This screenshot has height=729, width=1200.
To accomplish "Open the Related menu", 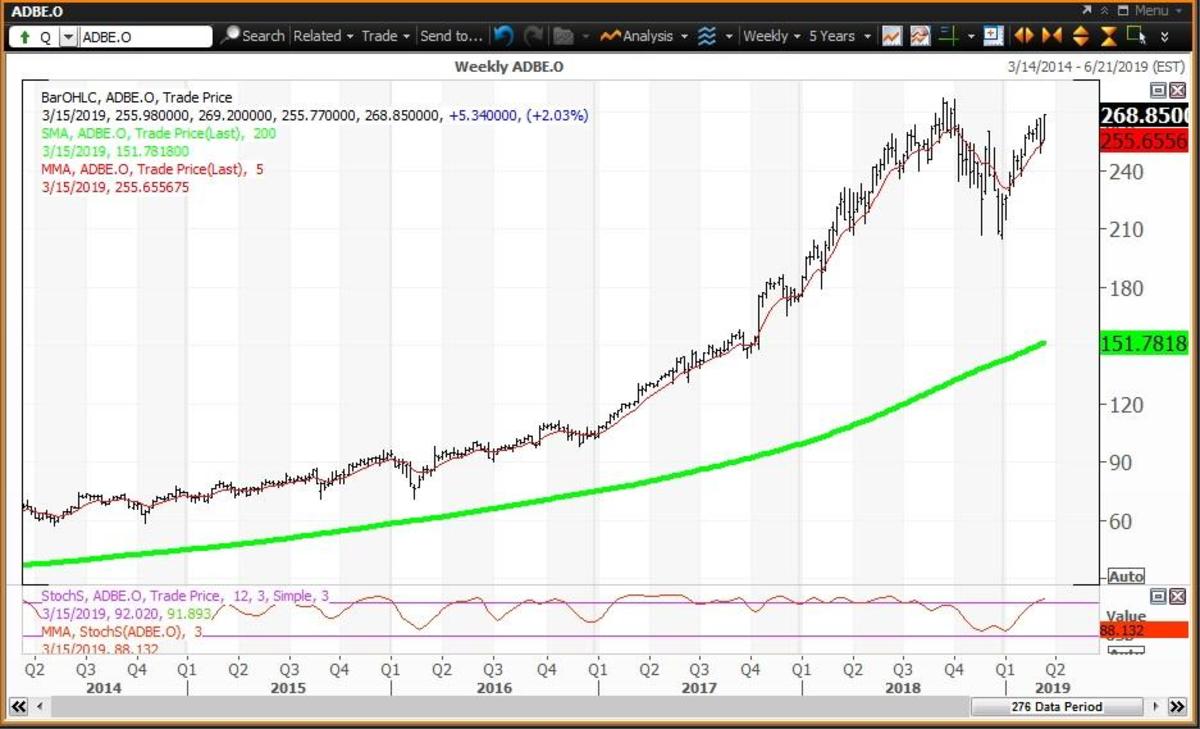I will (317, 36).
